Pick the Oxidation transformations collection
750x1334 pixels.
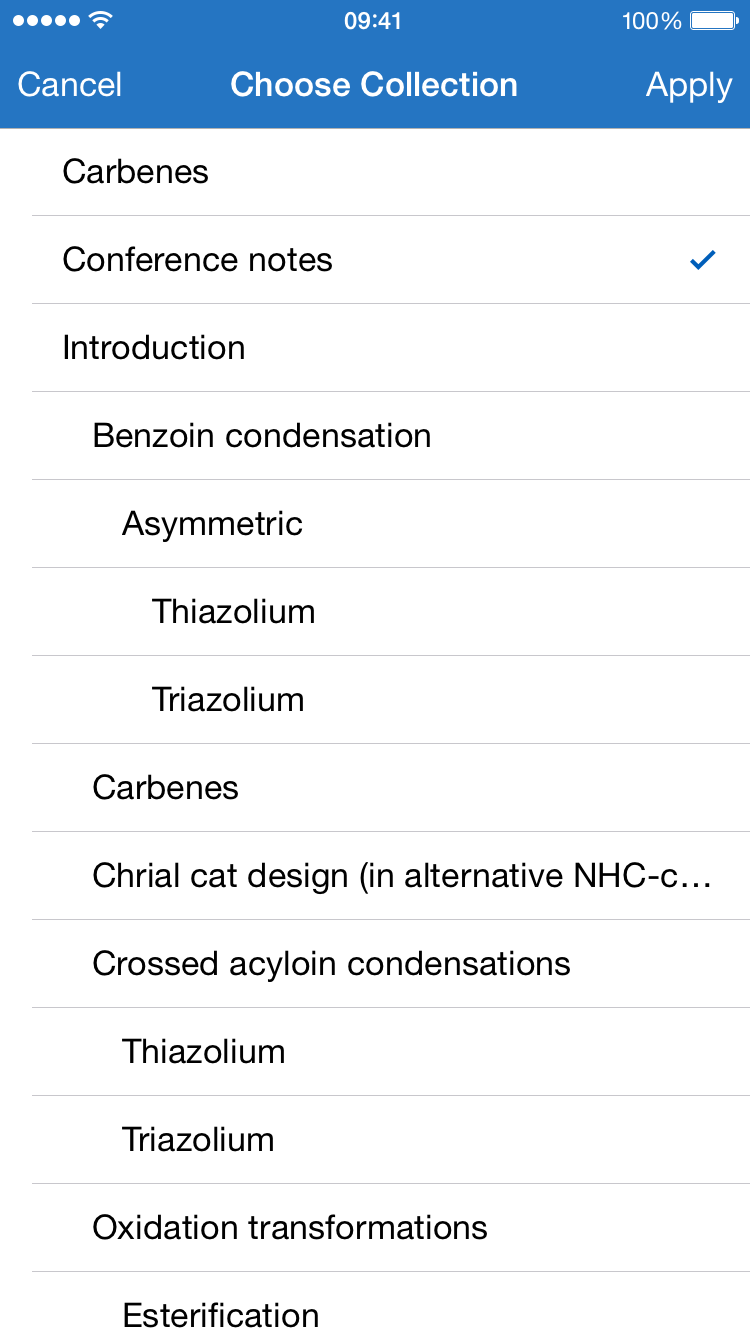pos(375,1228)
